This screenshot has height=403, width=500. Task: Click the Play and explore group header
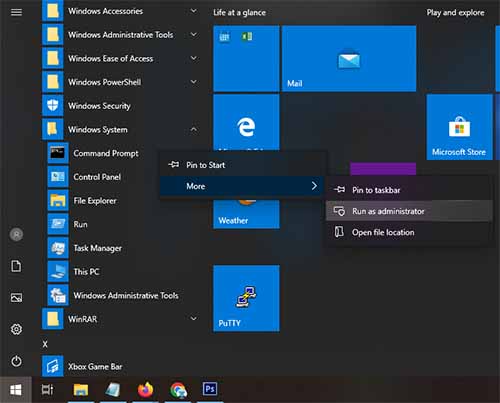point(455,13)
